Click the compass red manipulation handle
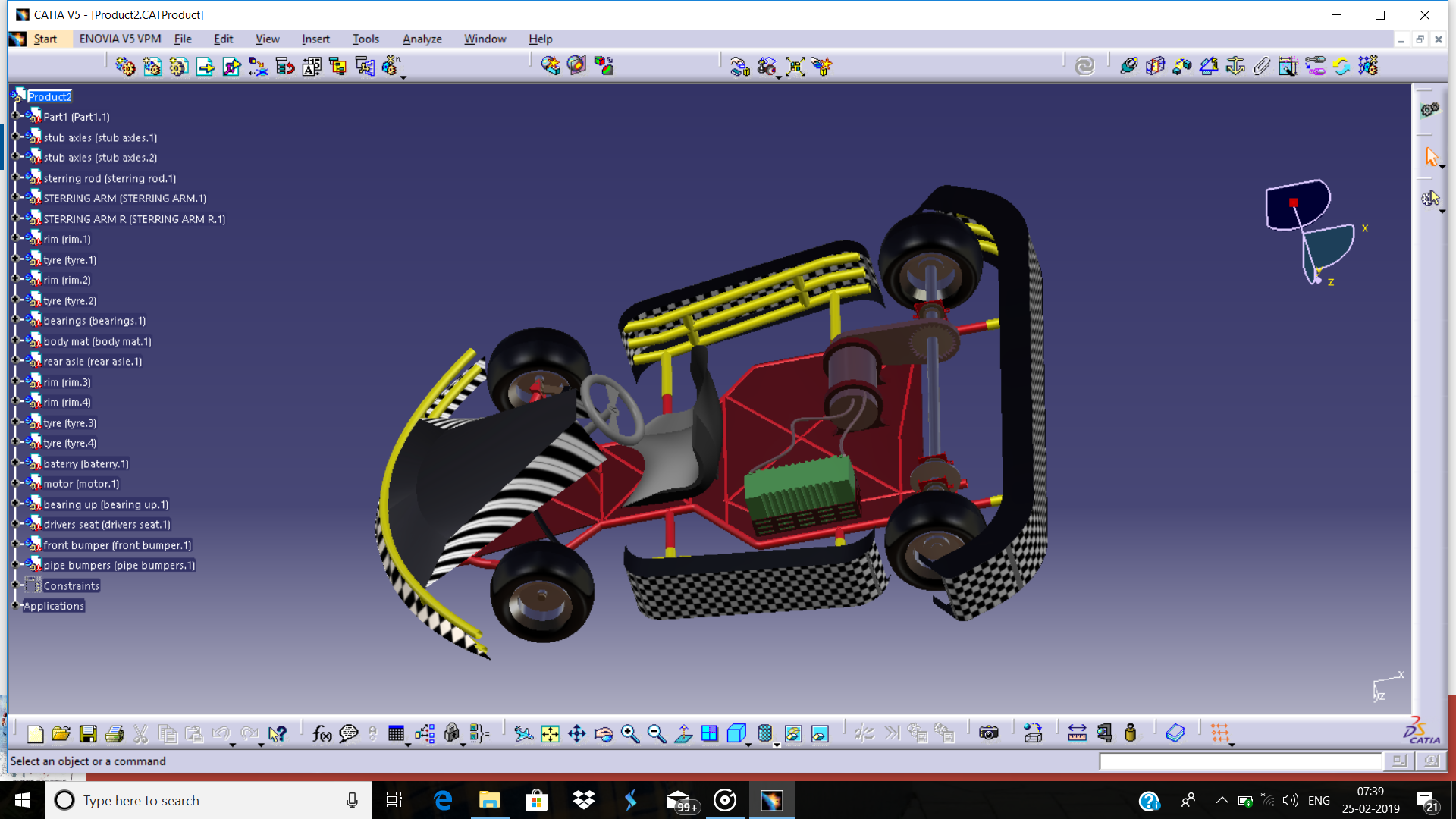This screenshot has height=819, width=1456. [x=1294, y=202]
